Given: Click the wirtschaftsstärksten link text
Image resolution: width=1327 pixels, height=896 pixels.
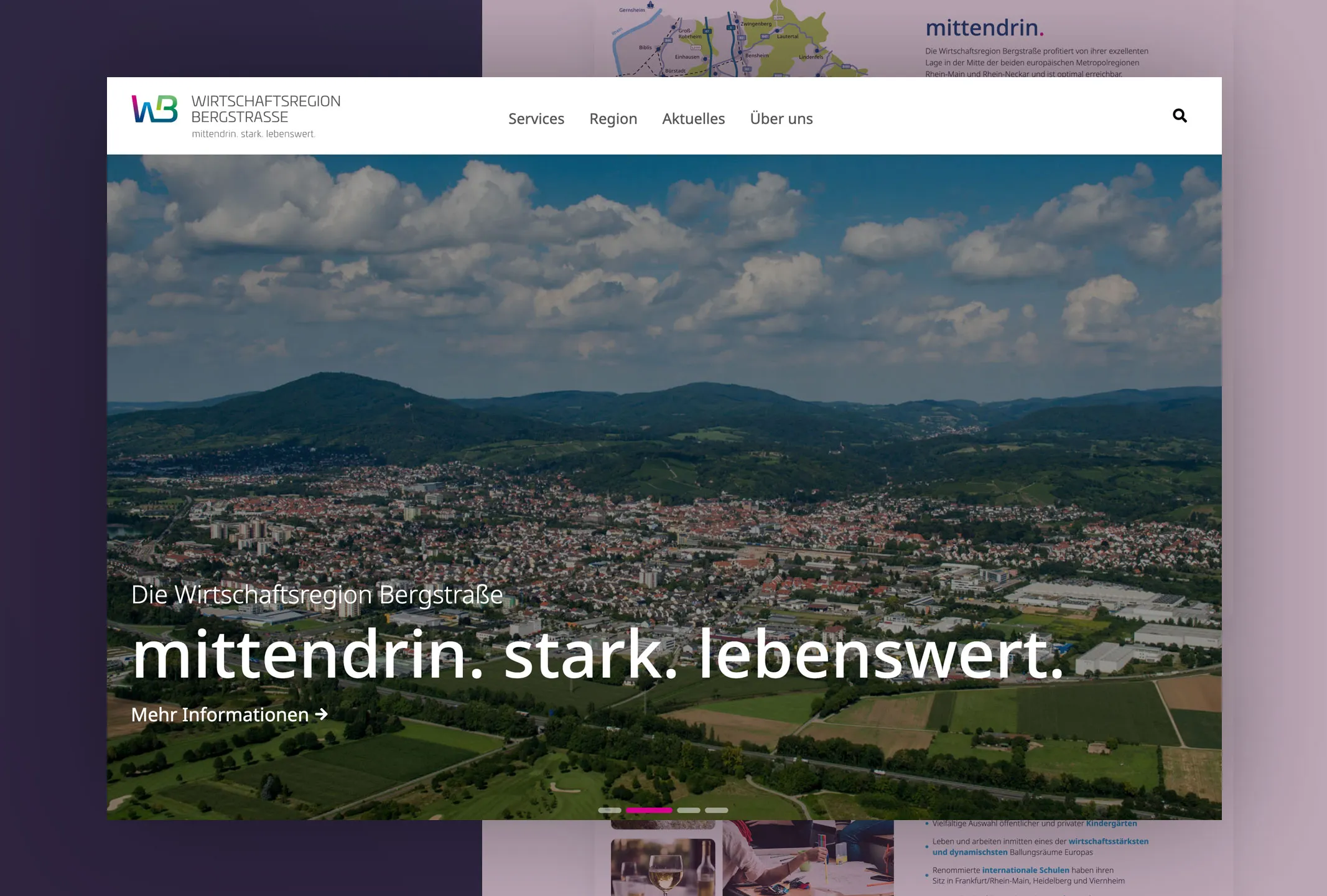Looking at the screenshot, I should click(x=1108, y=841).
